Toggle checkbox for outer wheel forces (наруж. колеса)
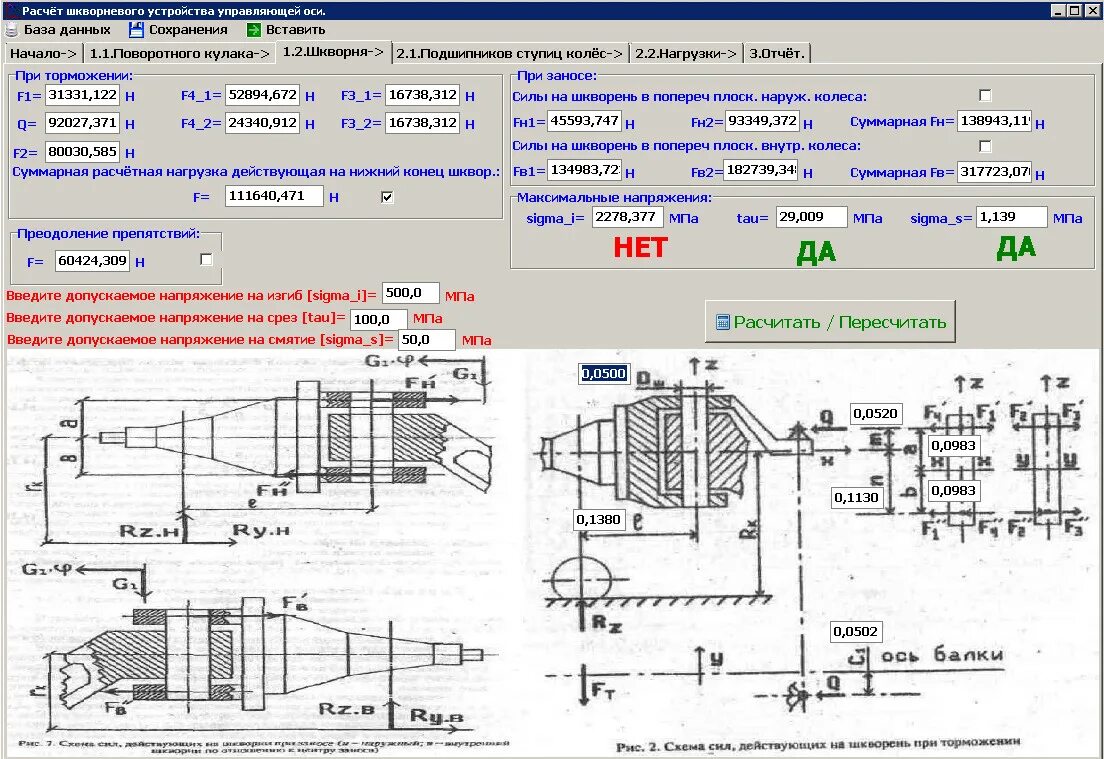The height and width of the screenshot is (759, 1104). click(985, 95)
